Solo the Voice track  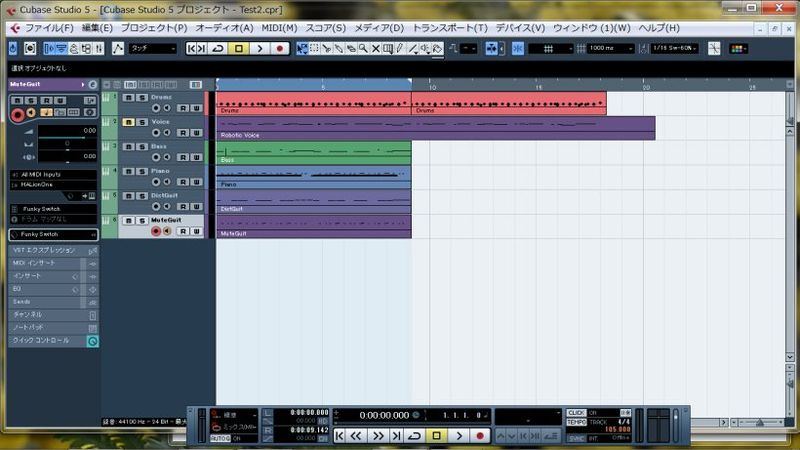[142, 122]
